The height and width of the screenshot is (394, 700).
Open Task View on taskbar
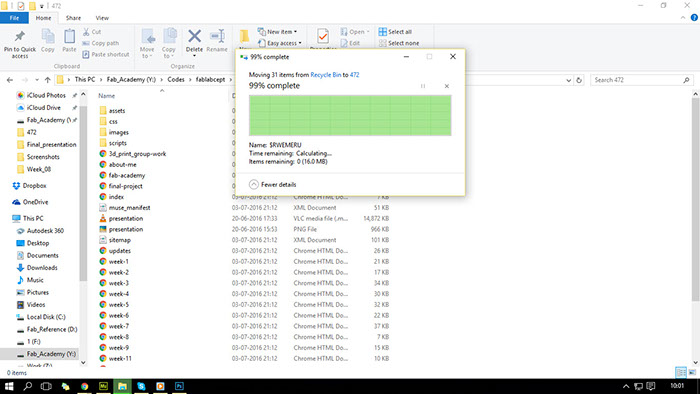coord(46,386)
